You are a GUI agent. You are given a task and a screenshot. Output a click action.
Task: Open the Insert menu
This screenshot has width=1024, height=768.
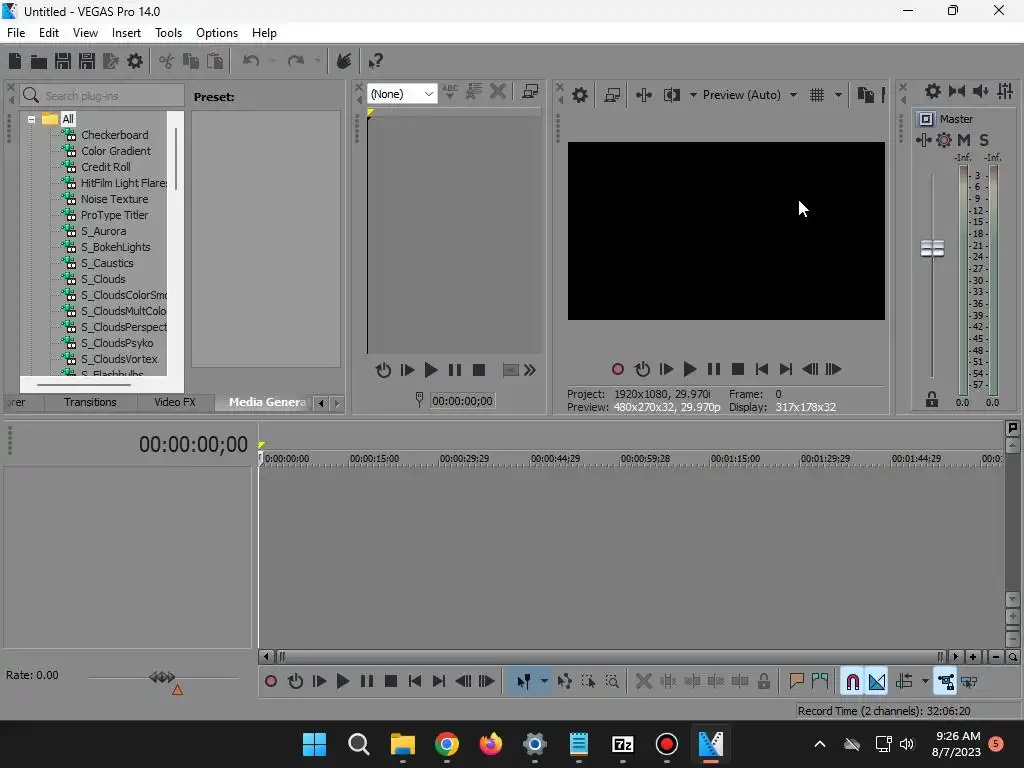[126, 33]
